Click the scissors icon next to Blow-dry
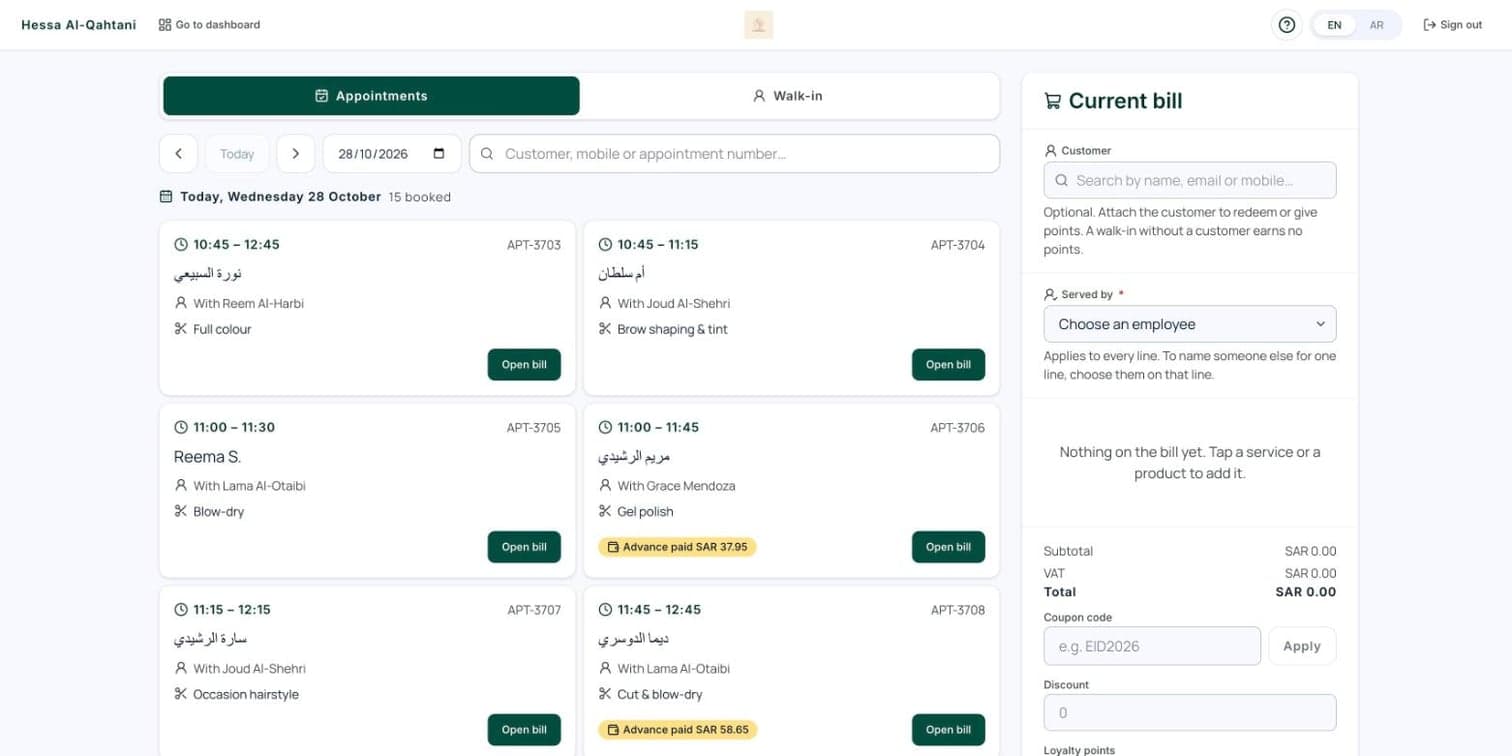1512x756 pixels. [181, 511]
